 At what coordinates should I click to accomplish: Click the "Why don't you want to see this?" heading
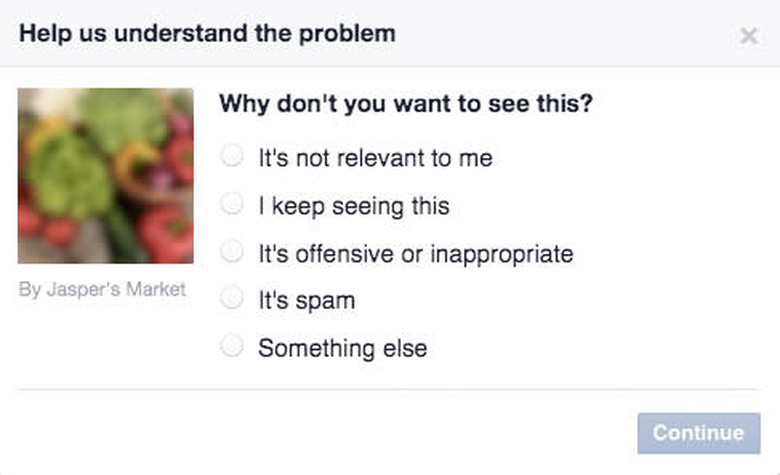[x=406, y=104]
